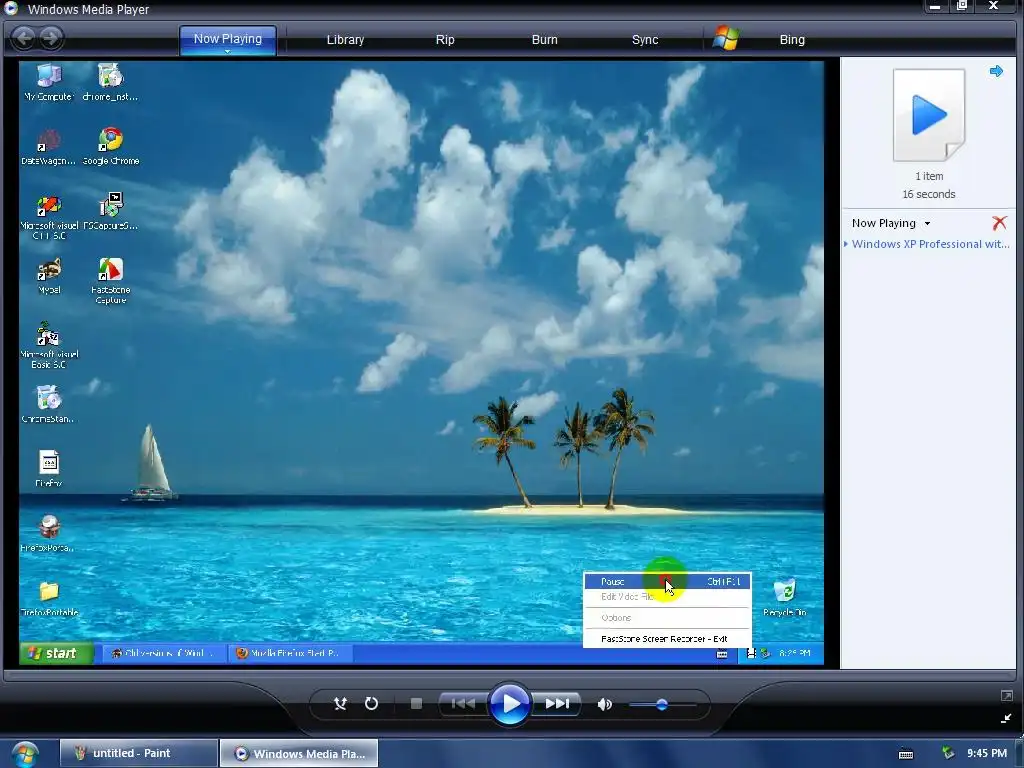The height and width of the screenshot is (768, 1024).
Task: Toggle repeat mode
Action: tap(371, 703)
